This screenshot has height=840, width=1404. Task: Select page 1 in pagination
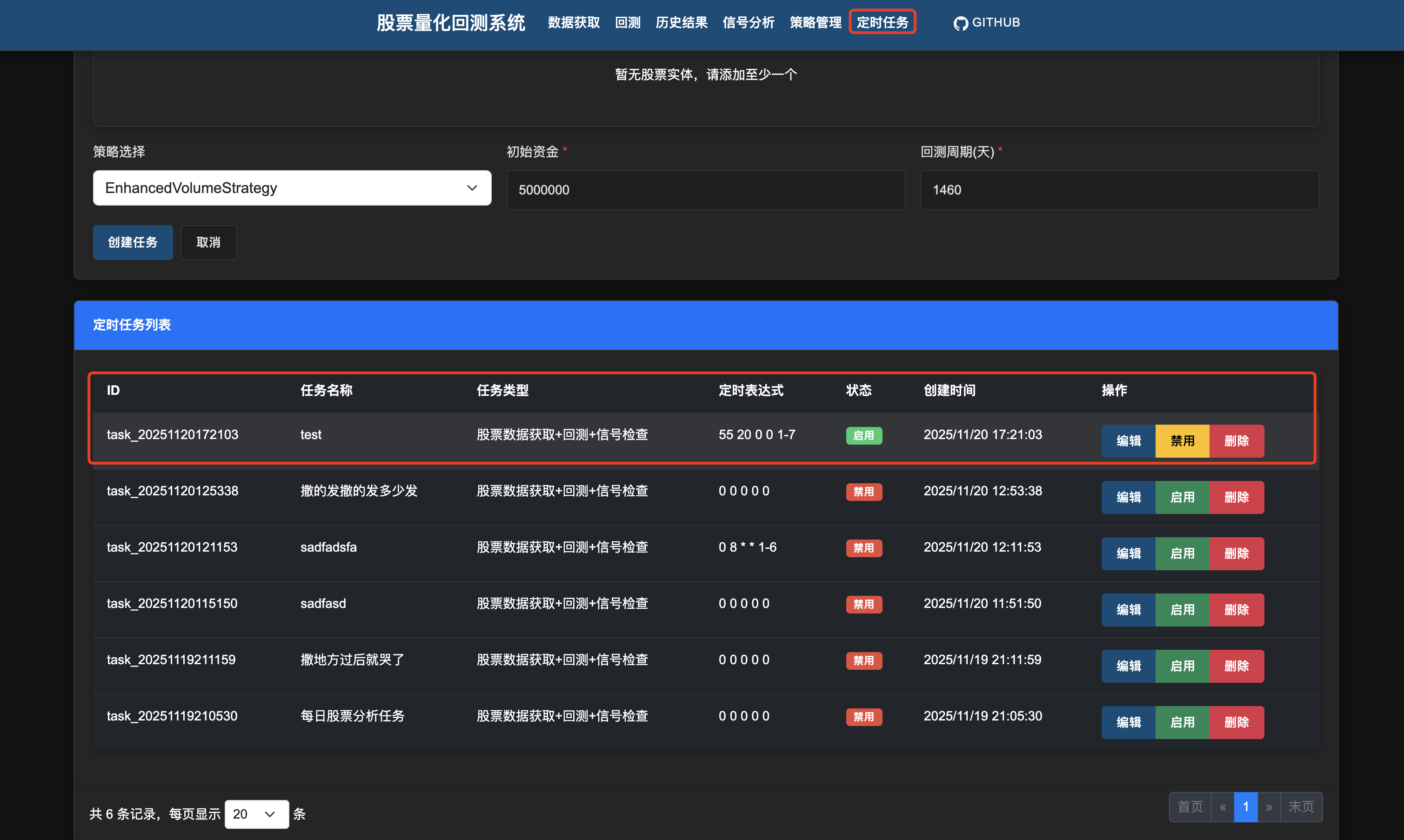[x=1246, y=807]
